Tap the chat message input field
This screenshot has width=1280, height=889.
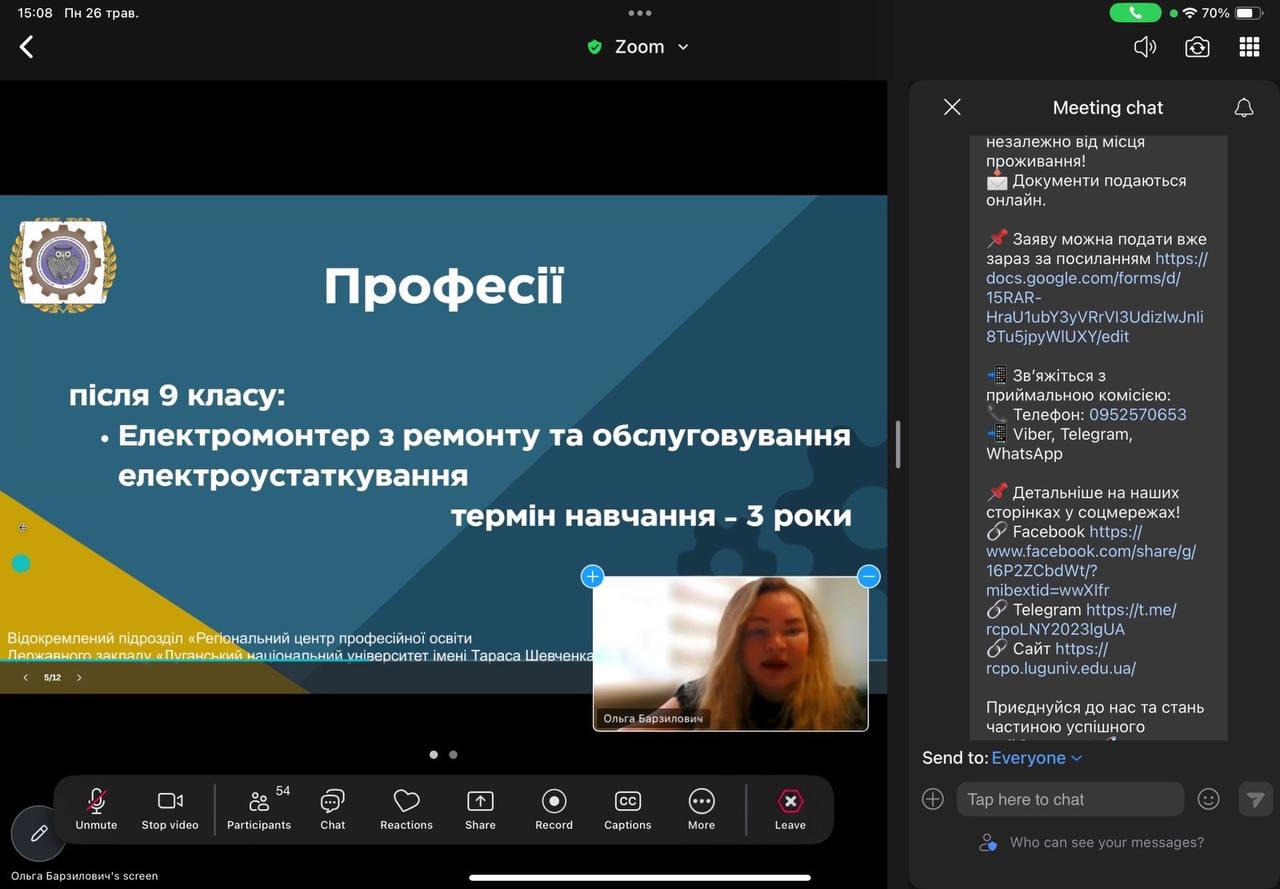1070,799
